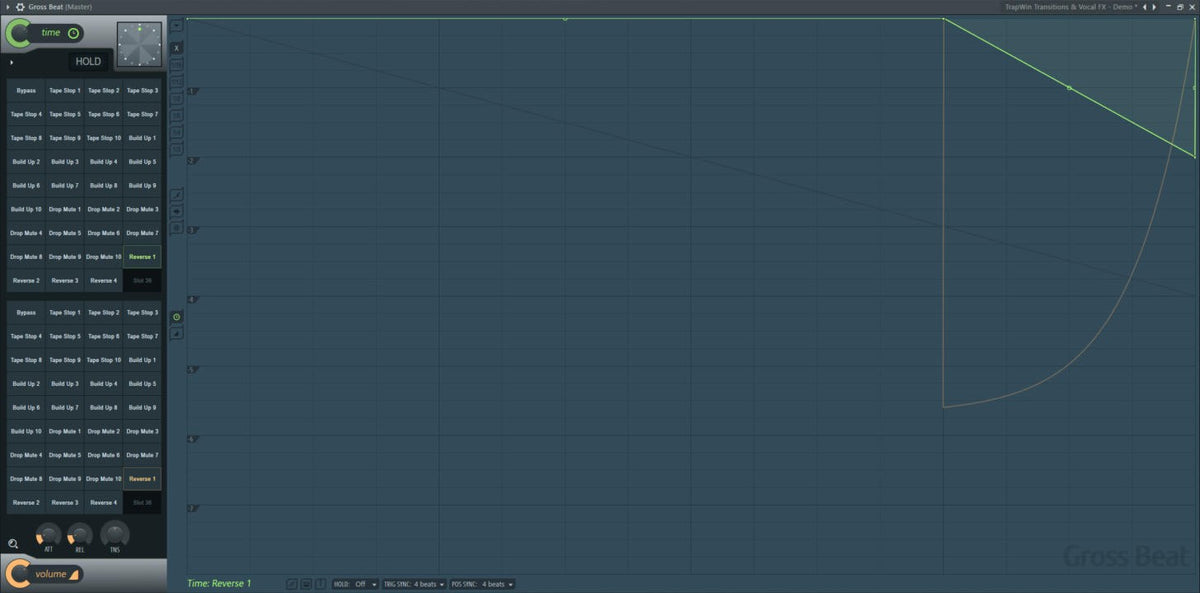Select Bypass in the time slot bank
The height and width of the screenshot is (593, 1200).
(26, 90)
